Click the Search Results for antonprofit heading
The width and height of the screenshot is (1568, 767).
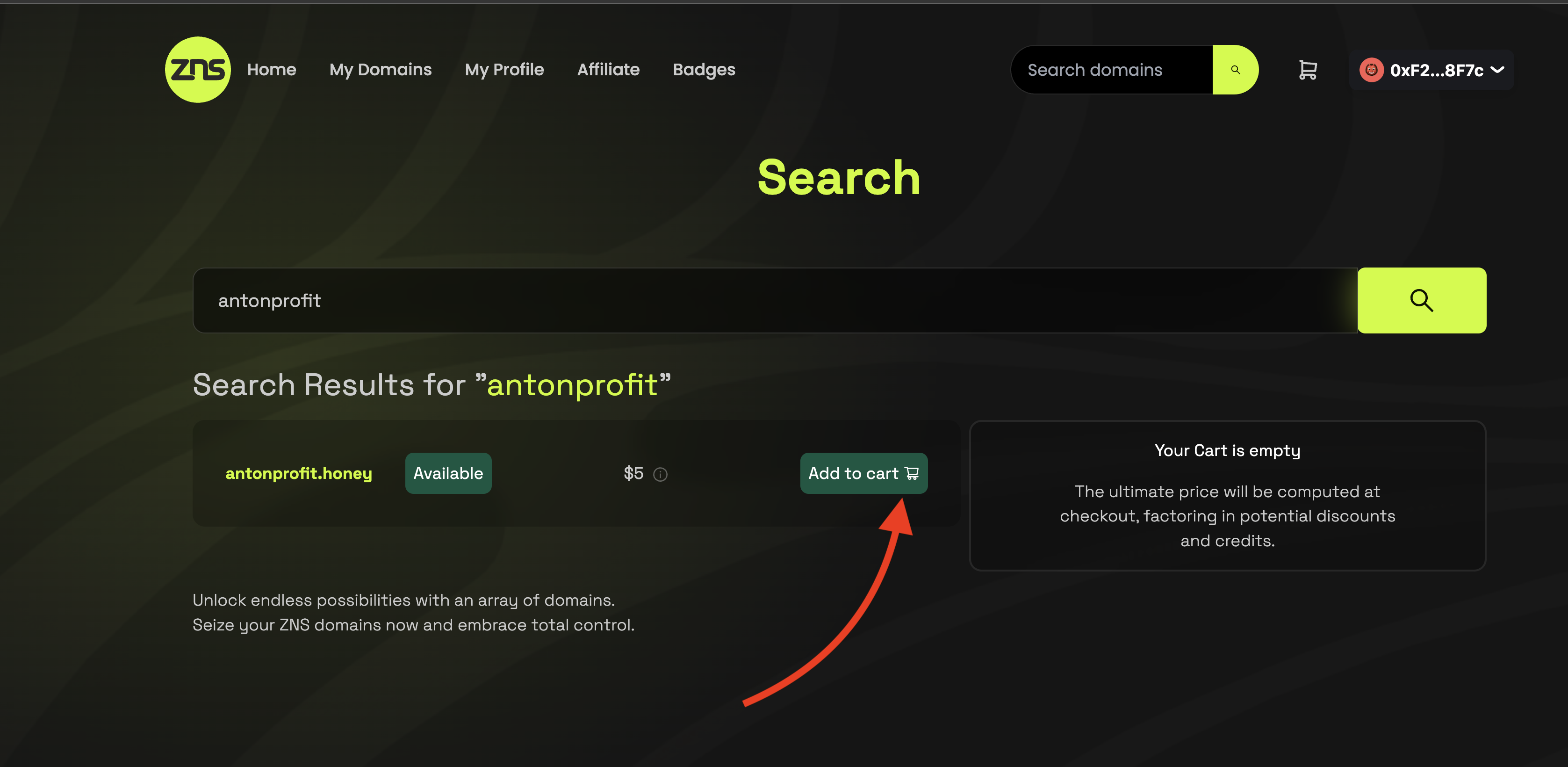tap(432, 385)
